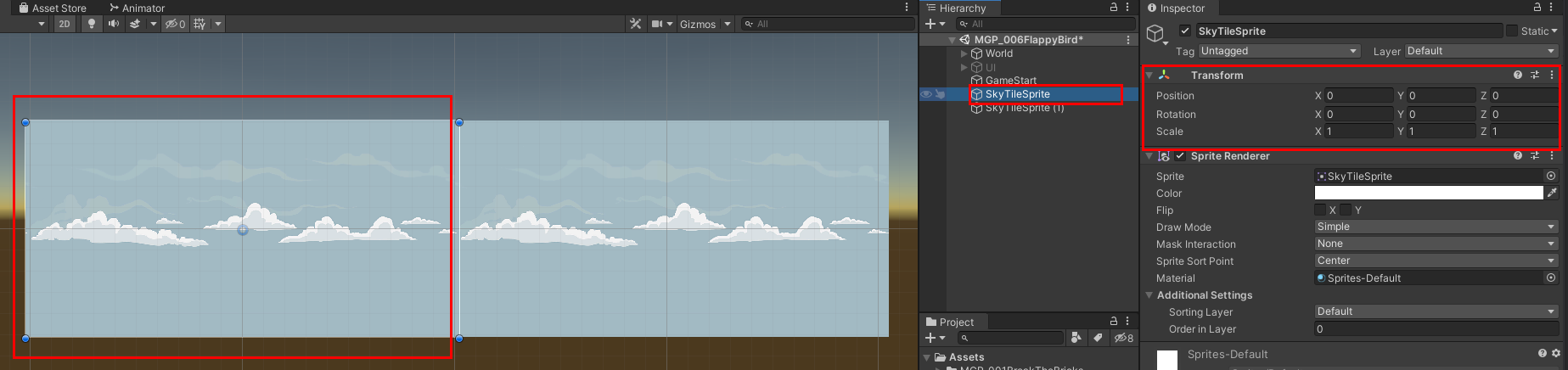Open Inspector panel kebab menu
The height and width of the screenshot is (370, 1568).
pos(1552,7)
